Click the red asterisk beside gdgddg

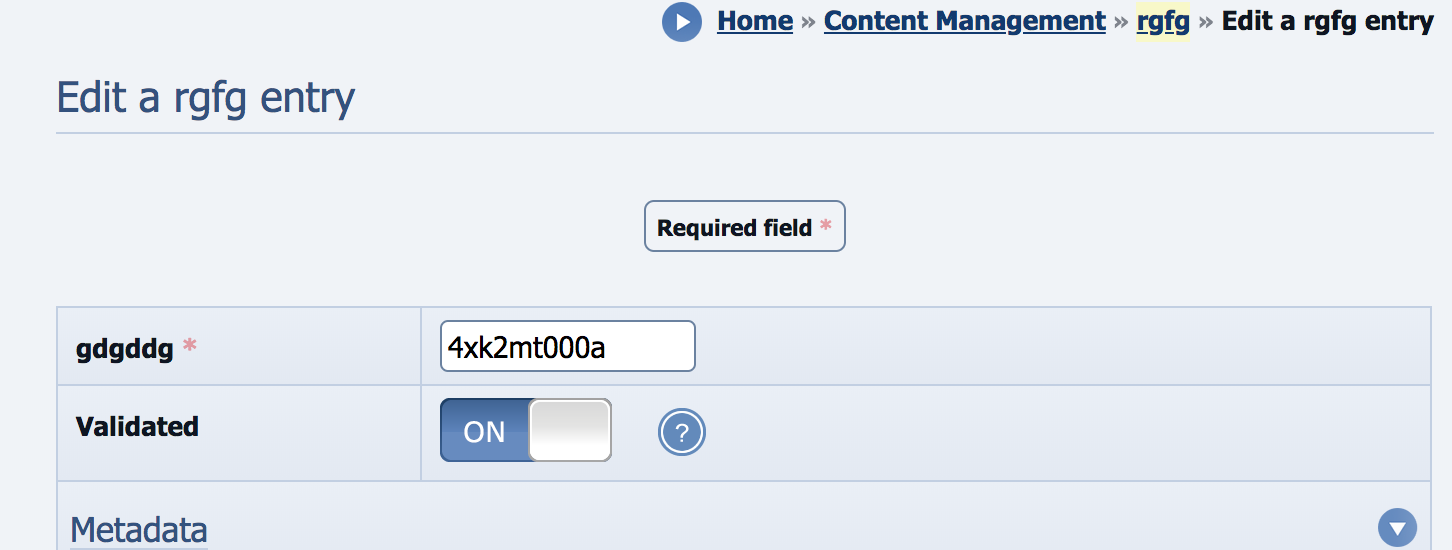pyautogui.click(x=190, y=348)
